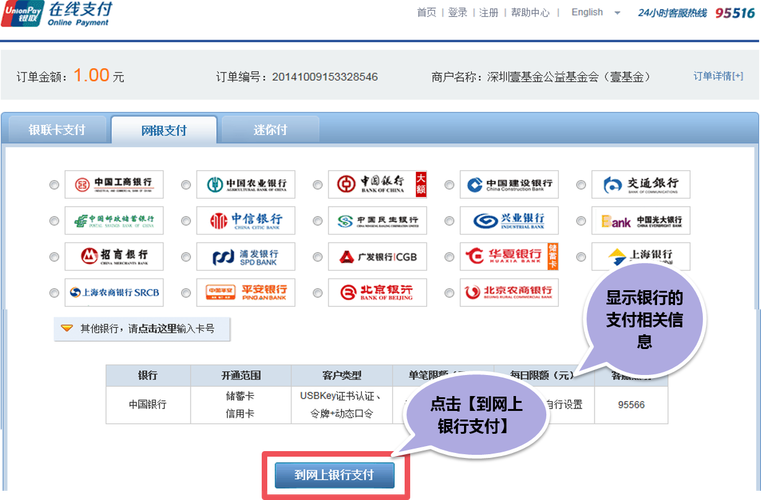This screenshot has width=761, height=500.
Task: Switch to the 银联卡支付 tab
Action: [x=56, y=130]
